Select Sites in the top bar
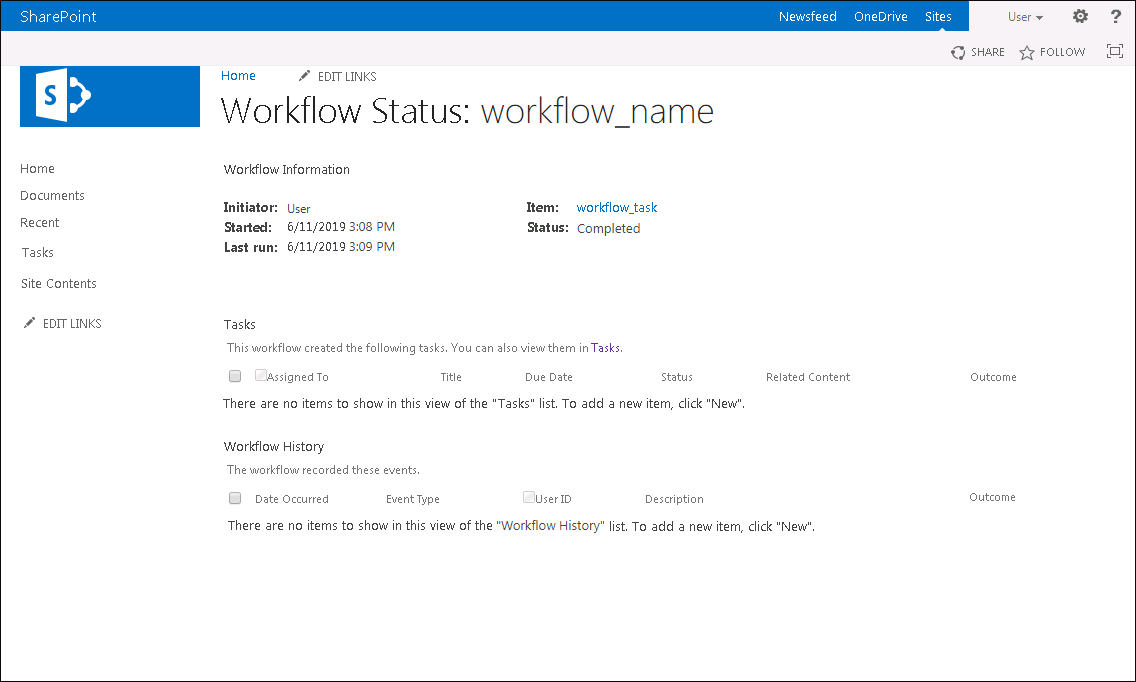The height and width of the screenshot is (682, 1136). 938,17
